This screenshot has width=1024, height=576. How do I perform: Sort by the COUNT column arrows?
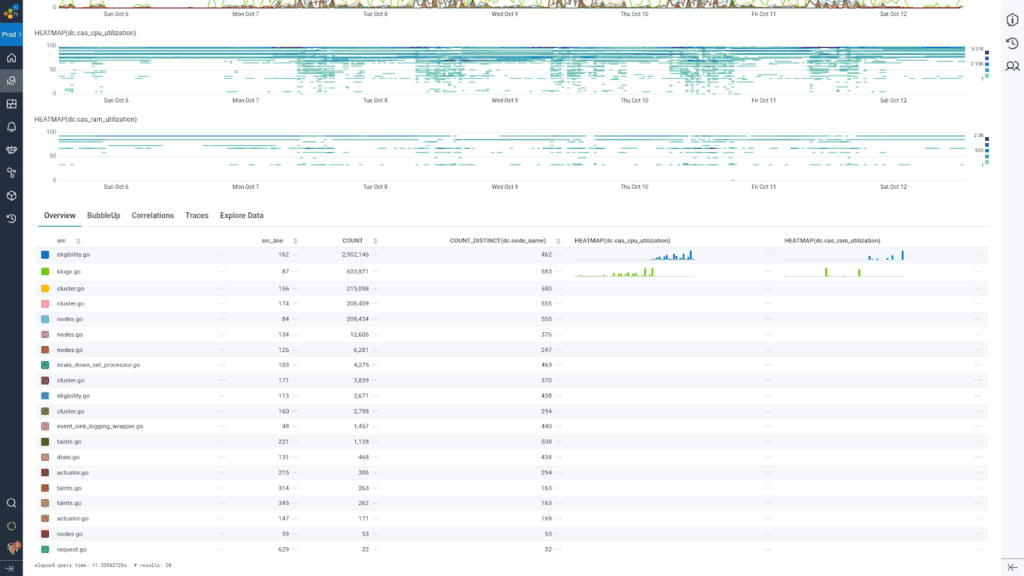tap(375, 241)
